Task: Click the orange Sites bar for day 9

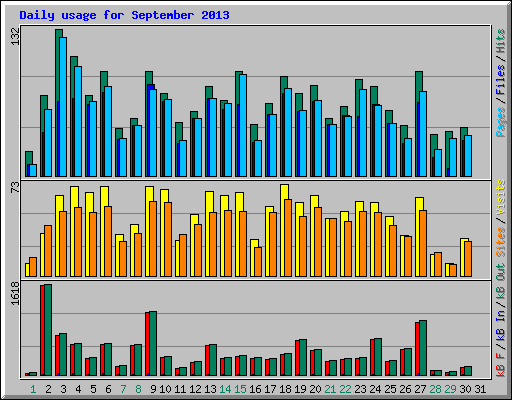Action: 153,239
